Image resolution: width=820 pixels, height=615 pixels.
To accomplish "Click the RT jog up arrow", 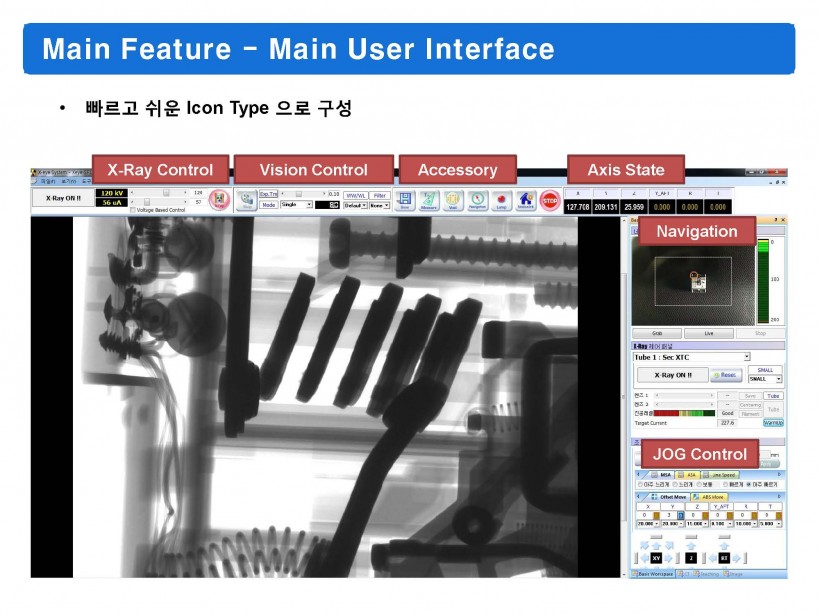I will tap(724, 546).
